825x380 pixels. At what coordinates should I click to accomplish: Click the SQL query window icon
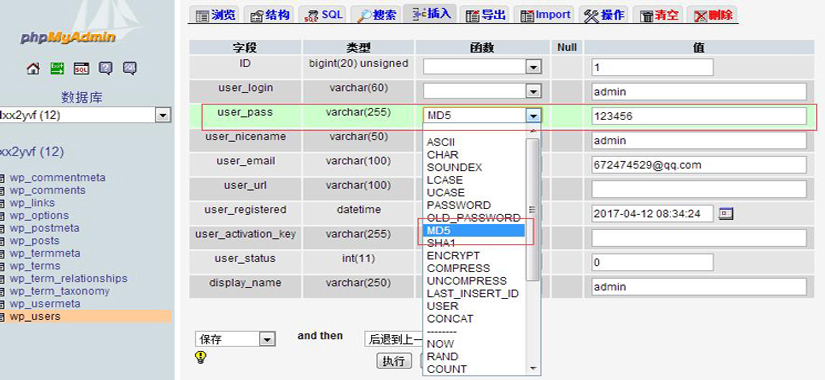pos(81,68)
